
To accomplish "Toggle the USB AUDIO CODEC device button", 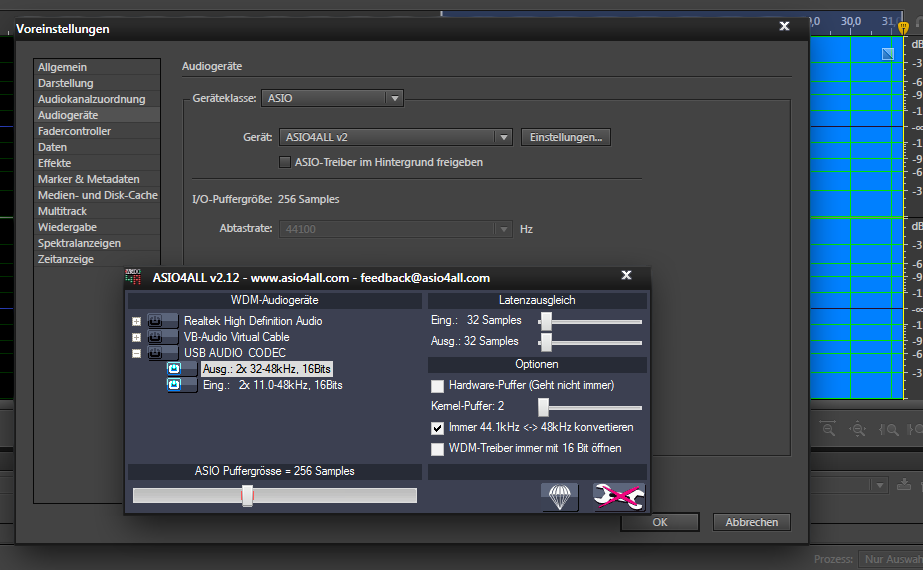I will 162,353.
